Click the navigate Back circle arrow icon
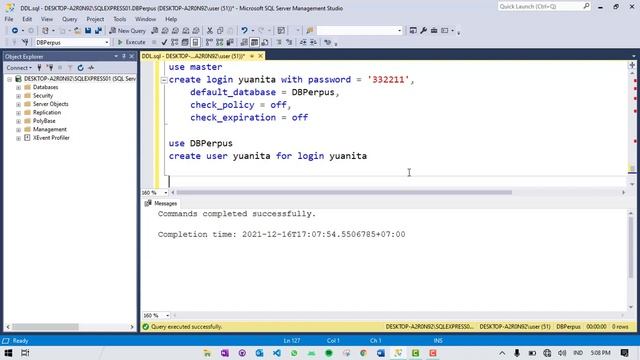Viewport: 640px width, 360px height. (15, 31)
